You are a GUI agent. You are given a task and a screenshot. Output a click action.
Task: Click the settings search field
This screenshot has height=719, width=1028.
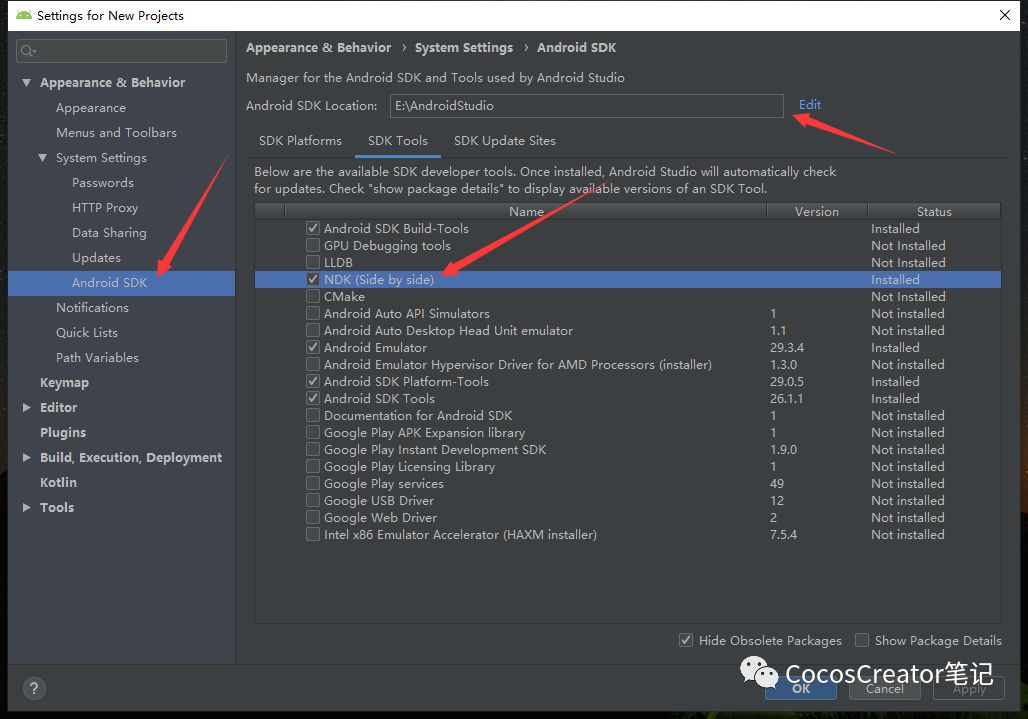pyautogui.click(x=121, y=51)
